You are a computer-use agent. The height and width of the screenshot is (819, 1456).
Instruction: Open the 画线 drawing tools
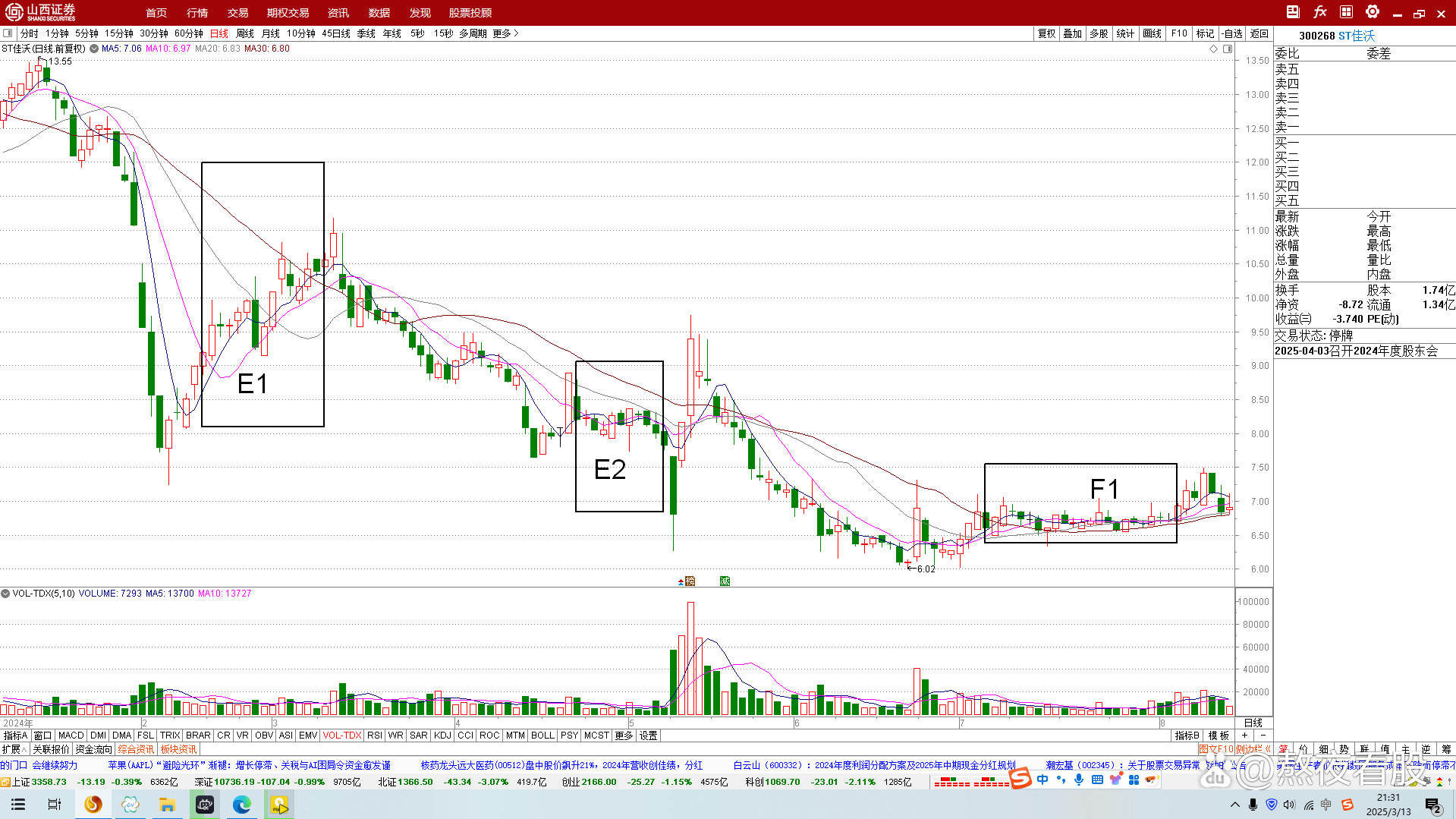[x=1152, y=33]
